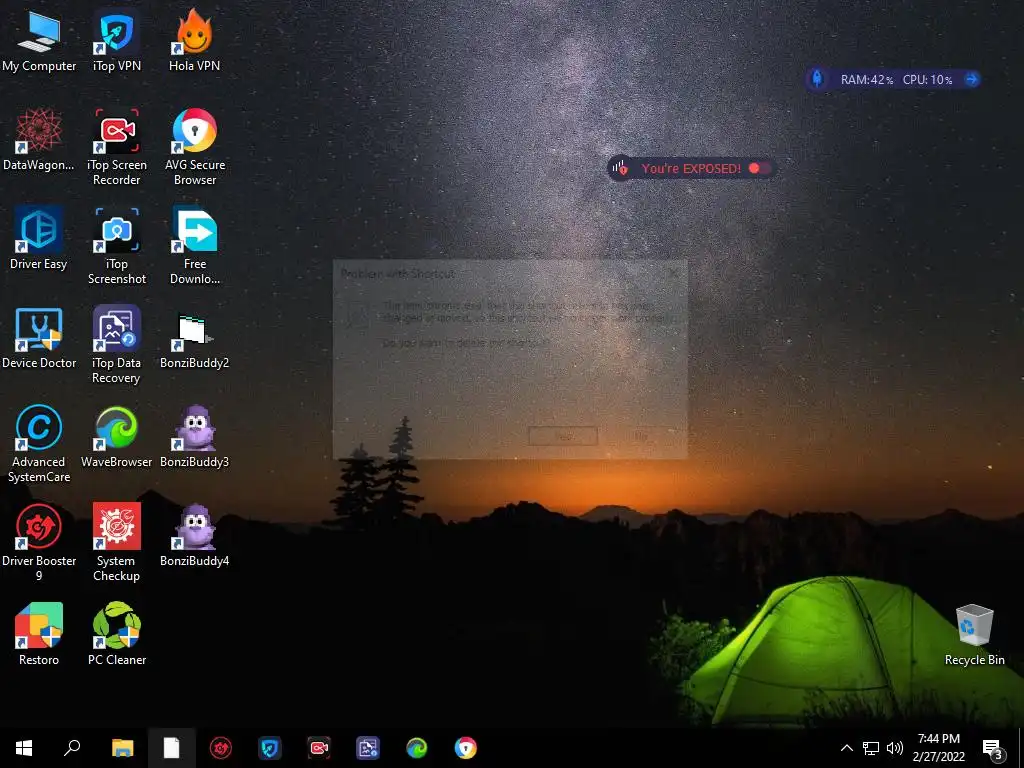The image size is (1024, 768).
Task: Open Advanced SystemCare on the desktop
Action: [39, 445]
